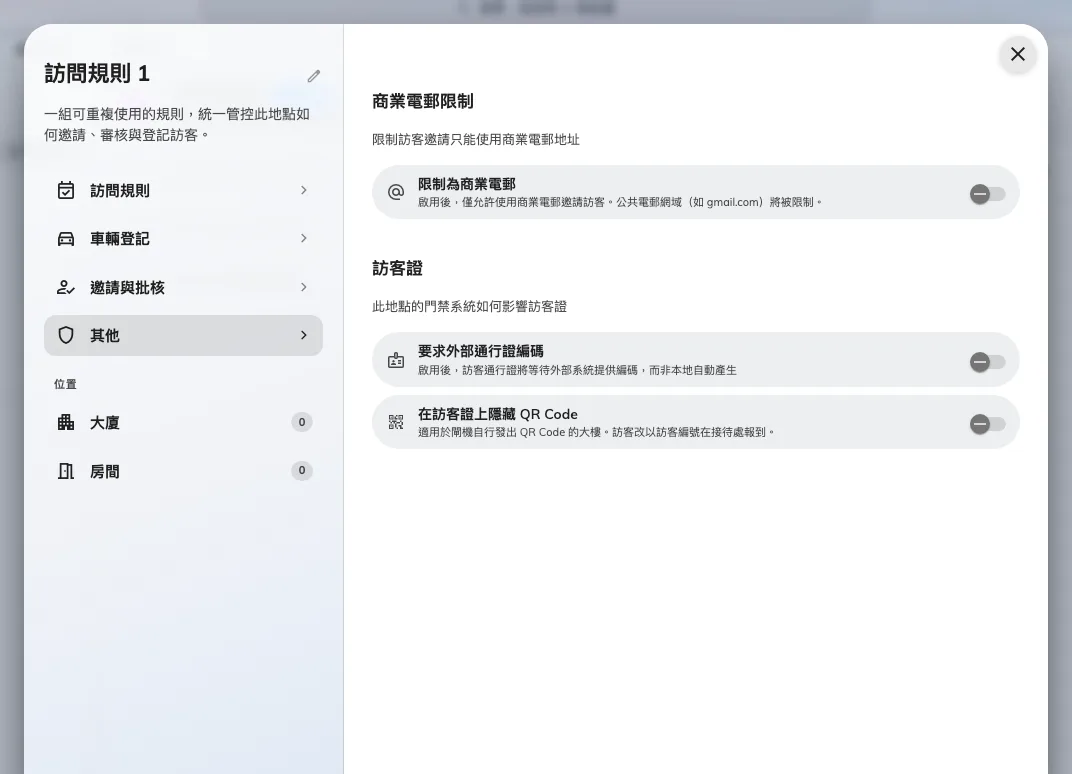Click the text 限制訪客邀請只能使用商業電郵地址
1072x774 pixels.
click(476, 139)
